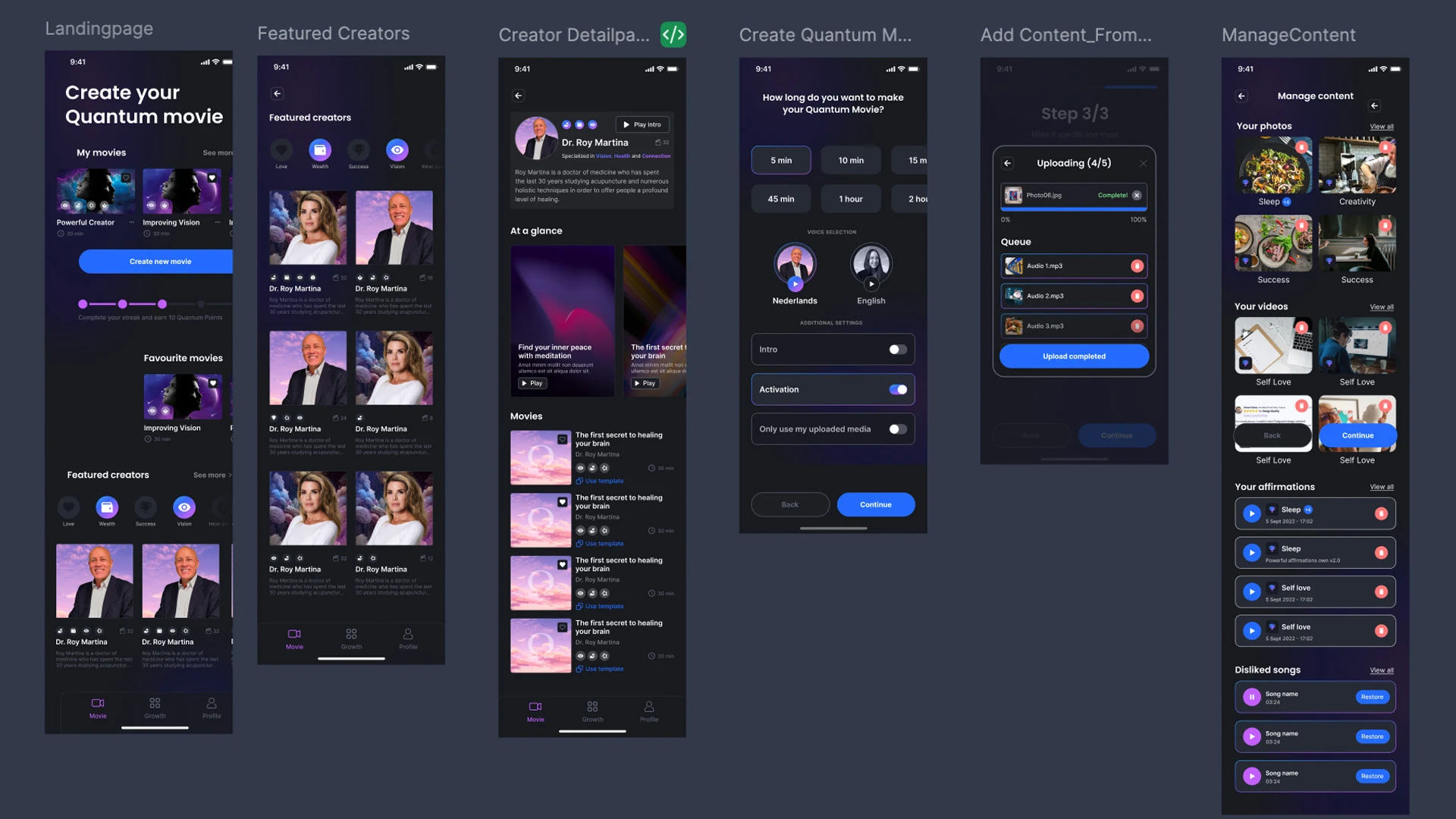This screenshot has width=1456, height=819.
Task: Open Improving Vision thumbnail under Favourite movies
Action: point(183,396)
